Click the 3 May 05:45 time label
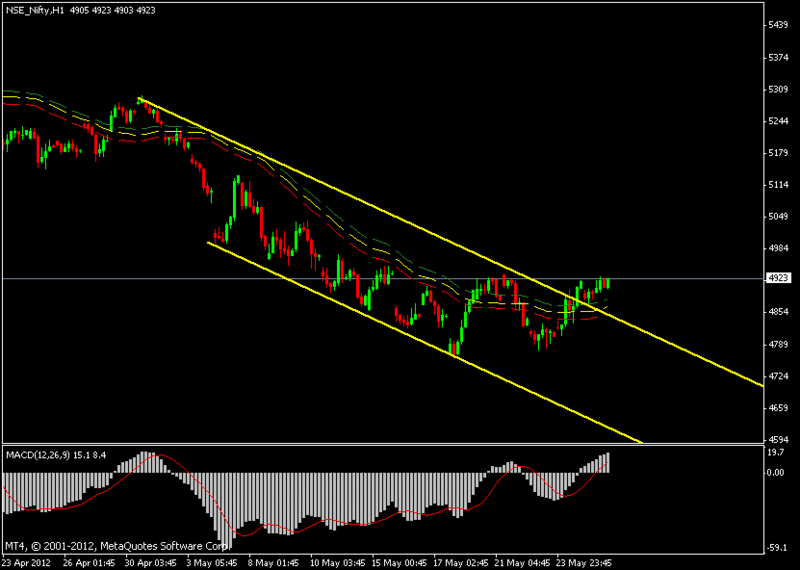800x570 pixels. [x=211, y=563]
